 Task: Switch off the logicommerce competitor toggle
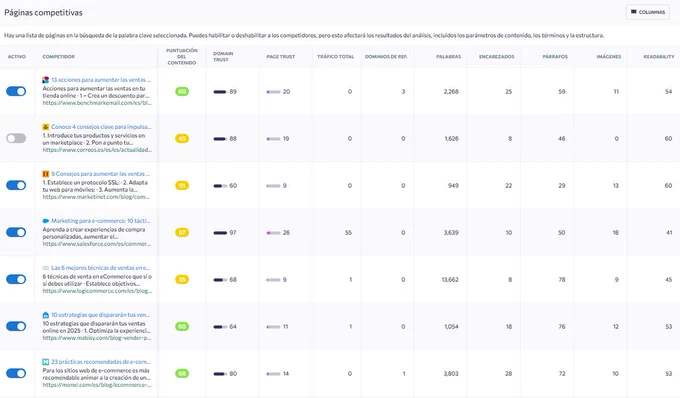pos(16,279)
